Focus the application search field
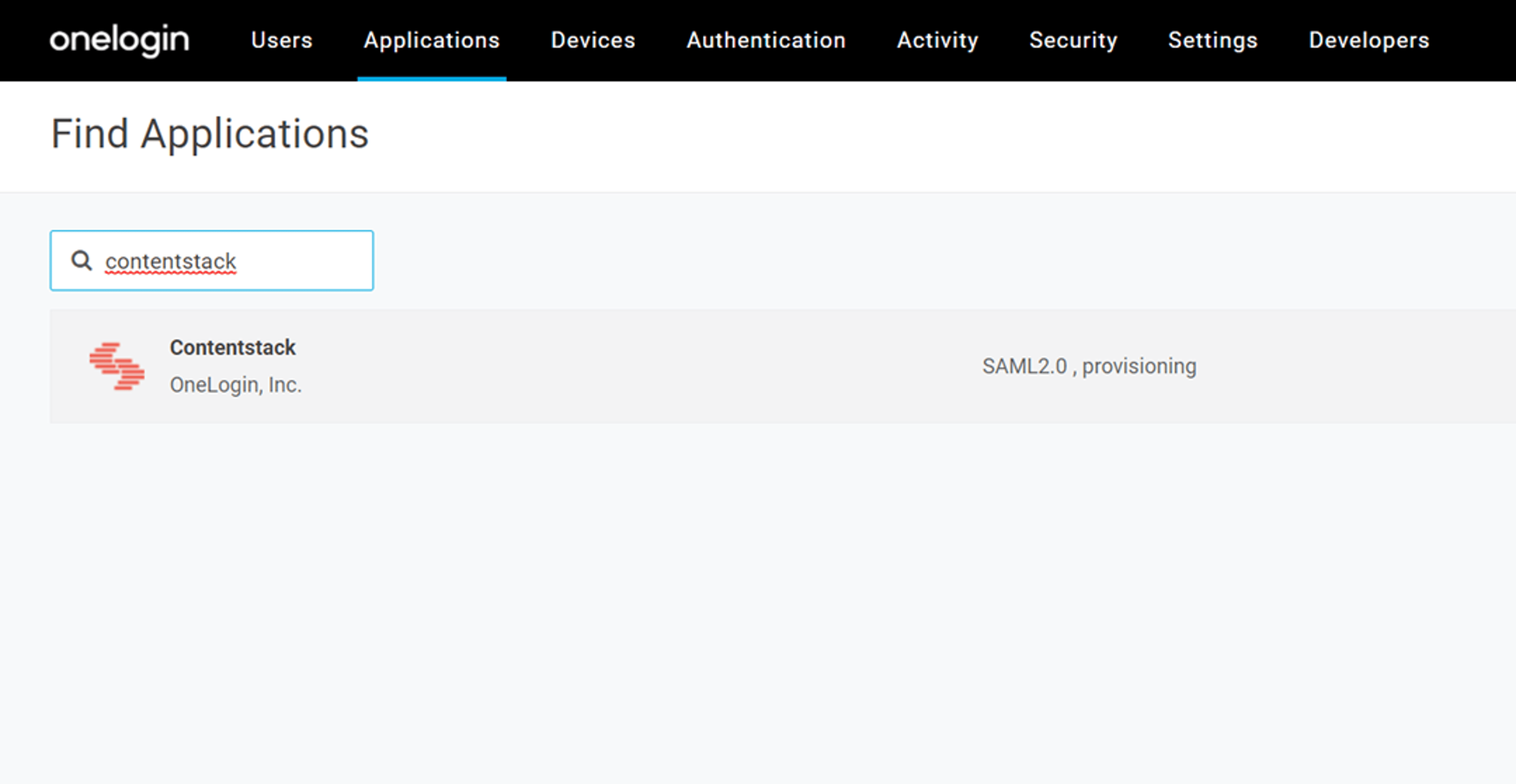1516x784 pixels. click(212, 260)
